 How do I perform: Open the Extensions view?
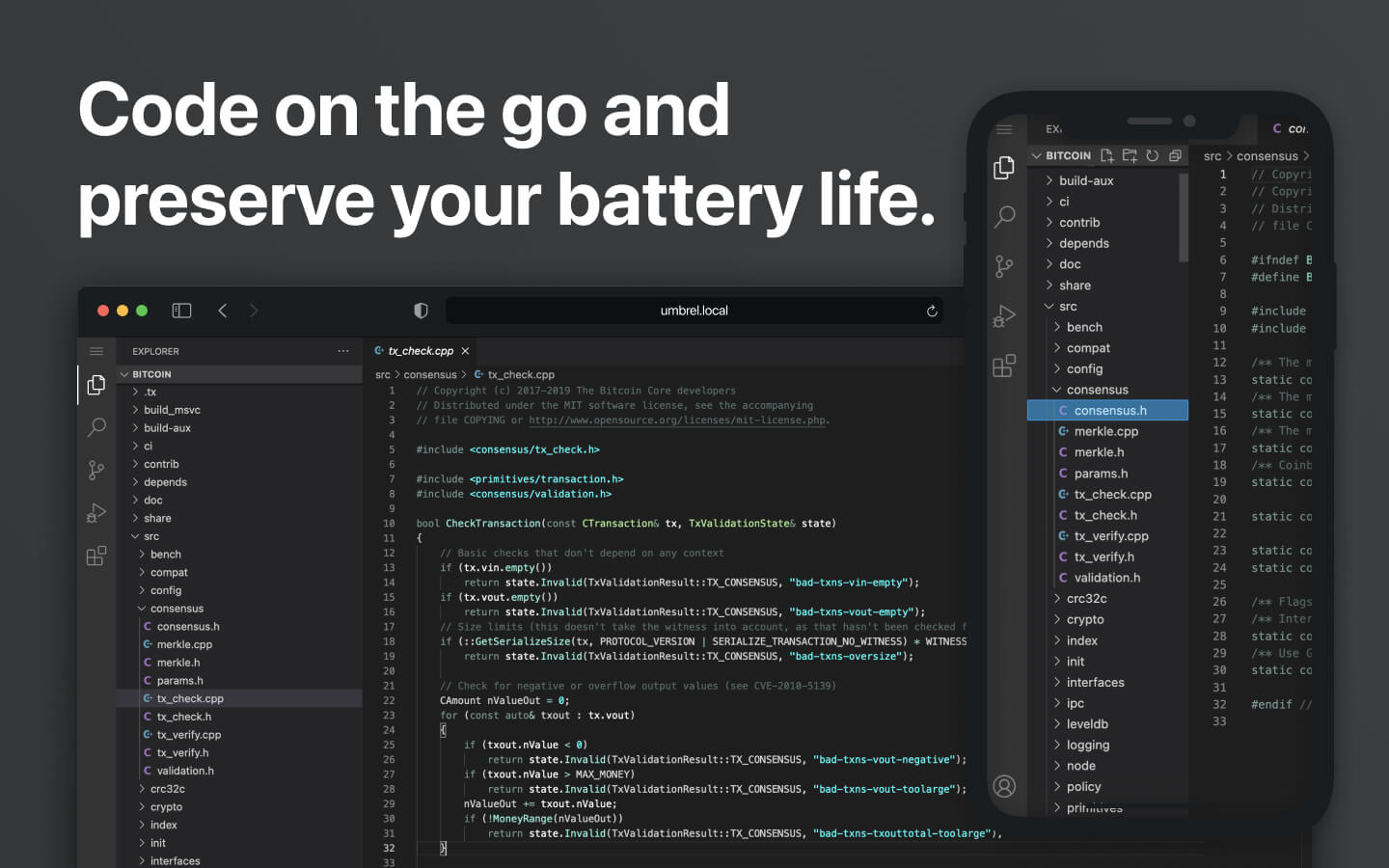pos(95,556)
